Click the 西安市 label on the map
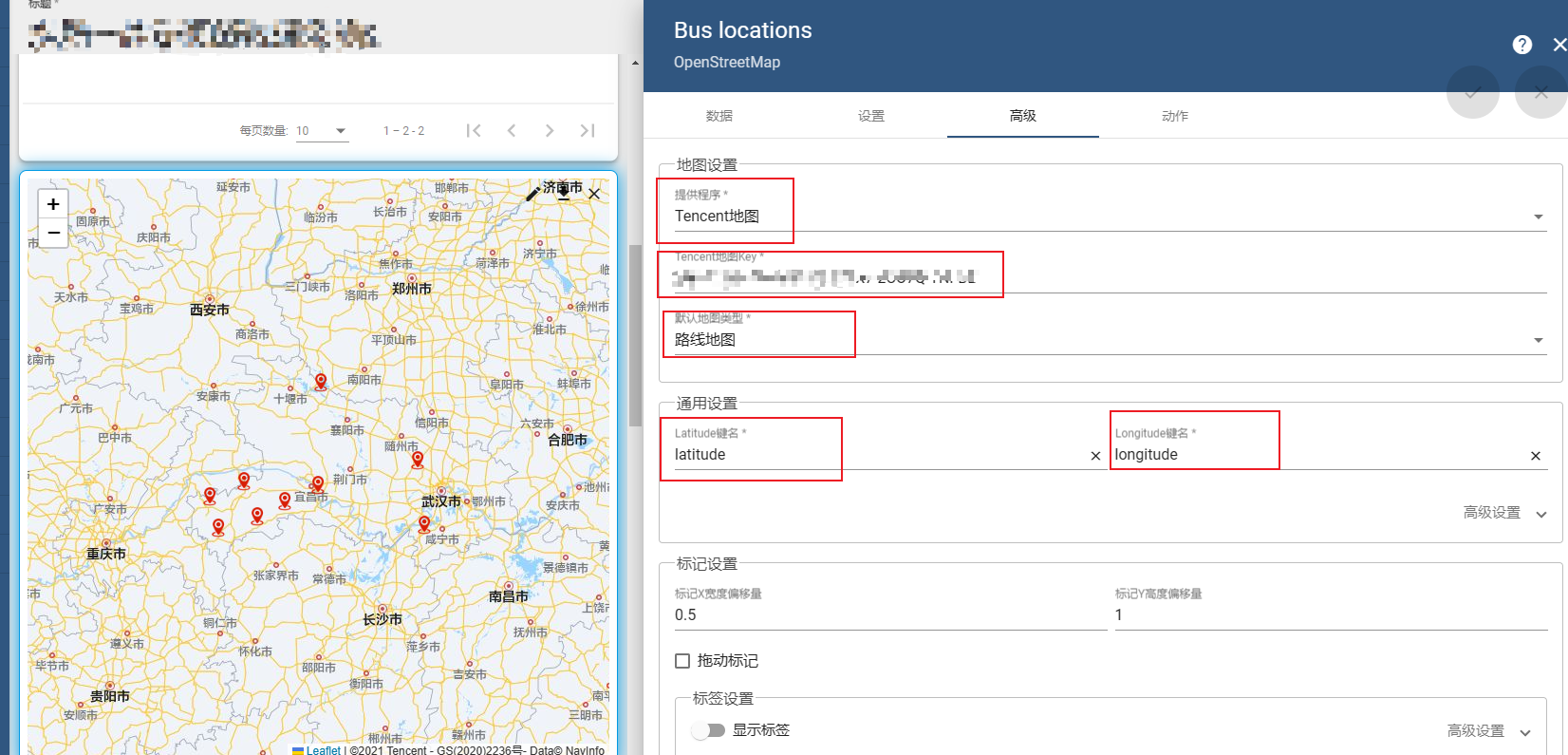The width and height of the screenshot is (1568, 755). [209, 310]
